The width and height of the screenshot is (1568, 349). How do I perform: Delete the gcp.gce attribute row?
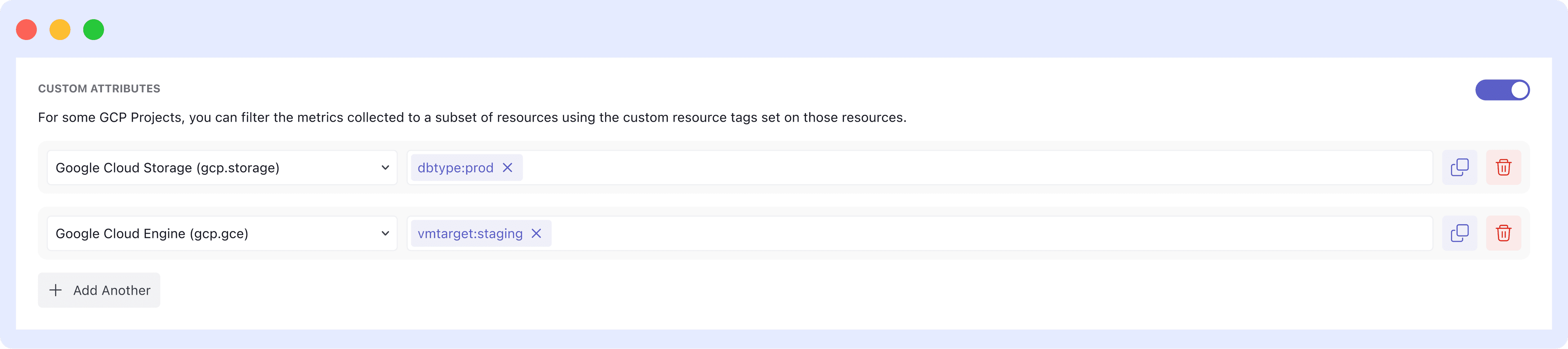tap(1503, 233)
